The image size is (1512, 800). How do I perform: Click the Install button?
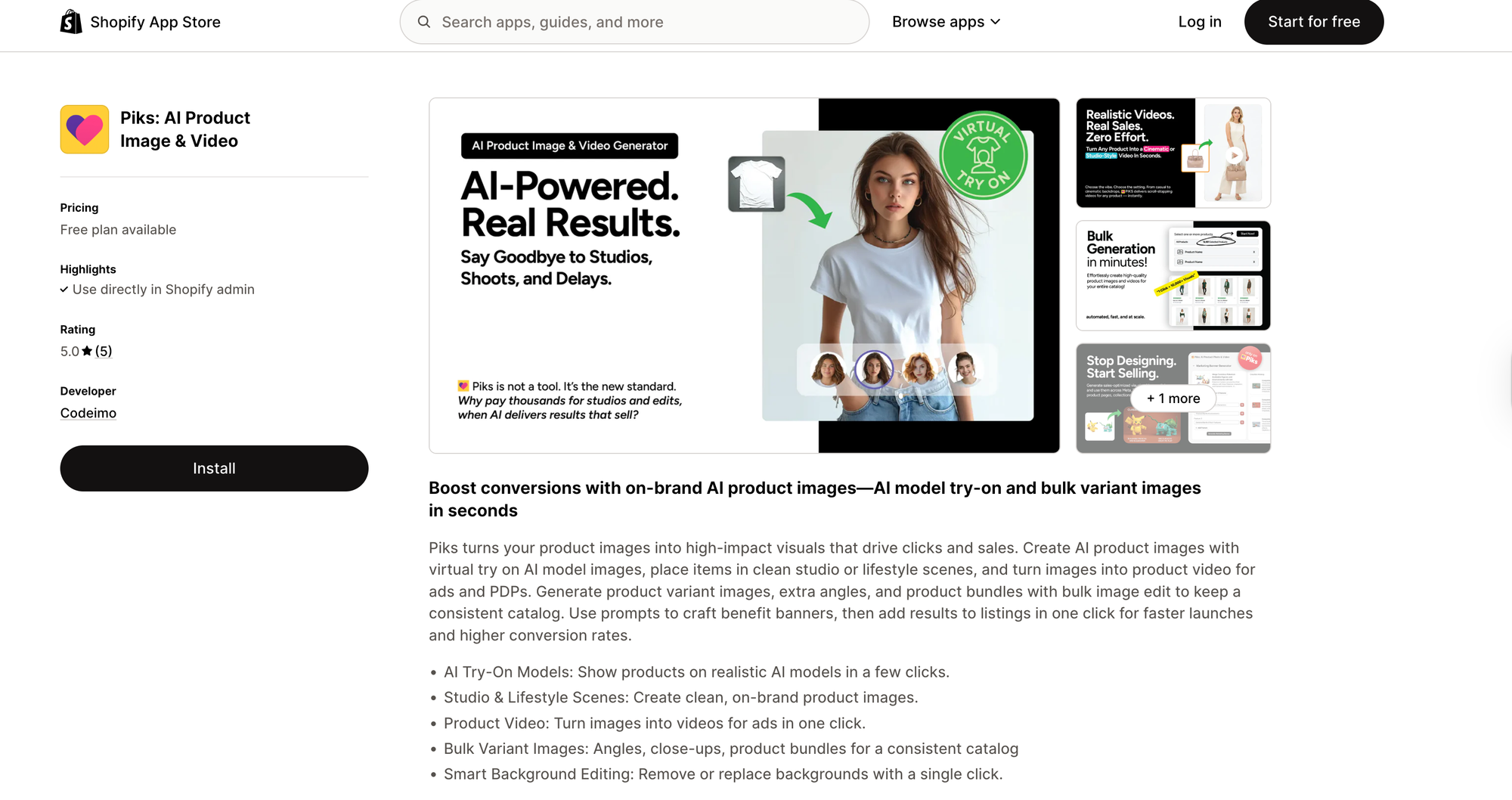pos(214,468)
